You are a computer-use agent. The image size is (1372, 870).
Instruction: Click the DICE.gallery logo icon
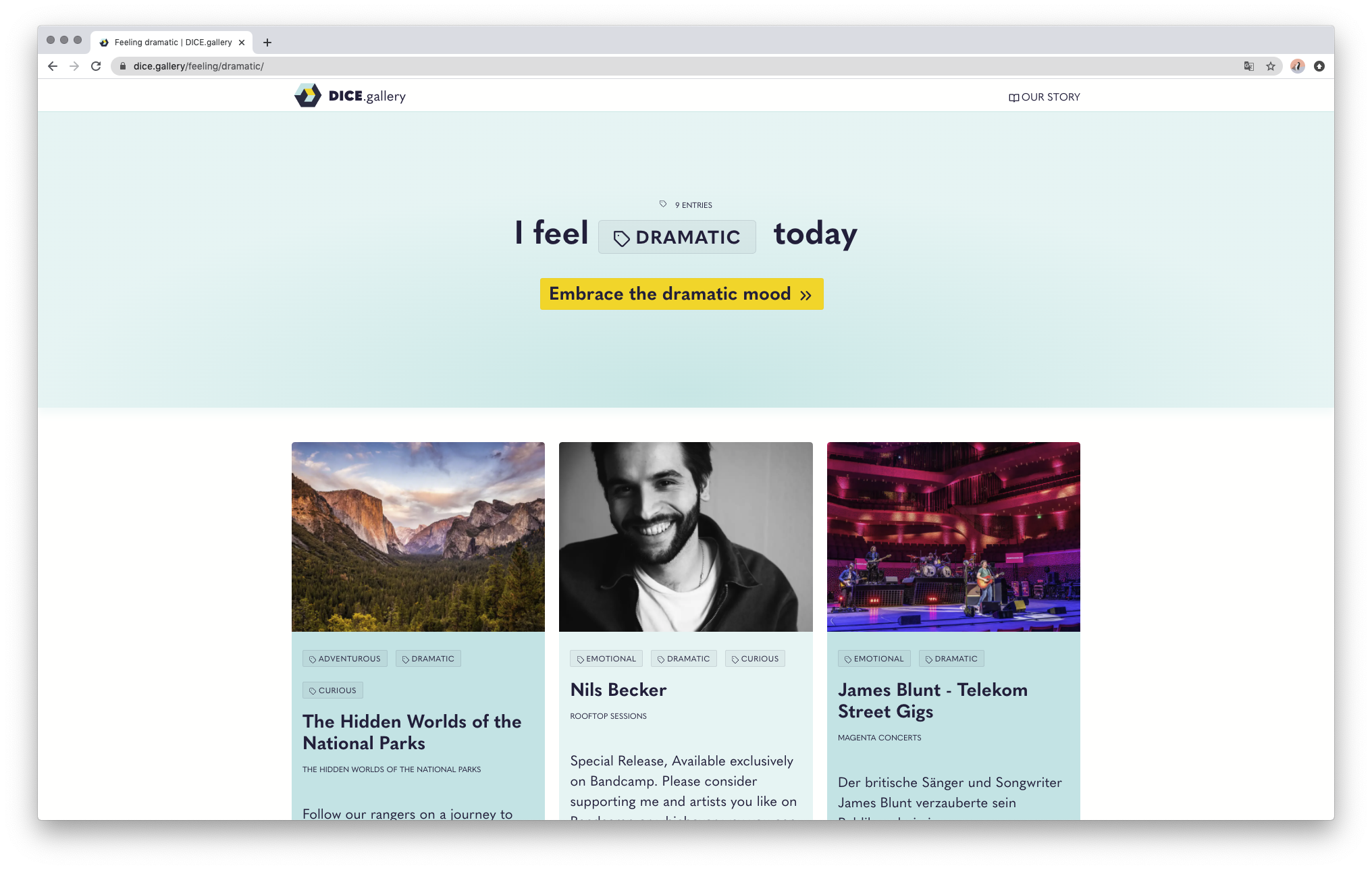308,96
